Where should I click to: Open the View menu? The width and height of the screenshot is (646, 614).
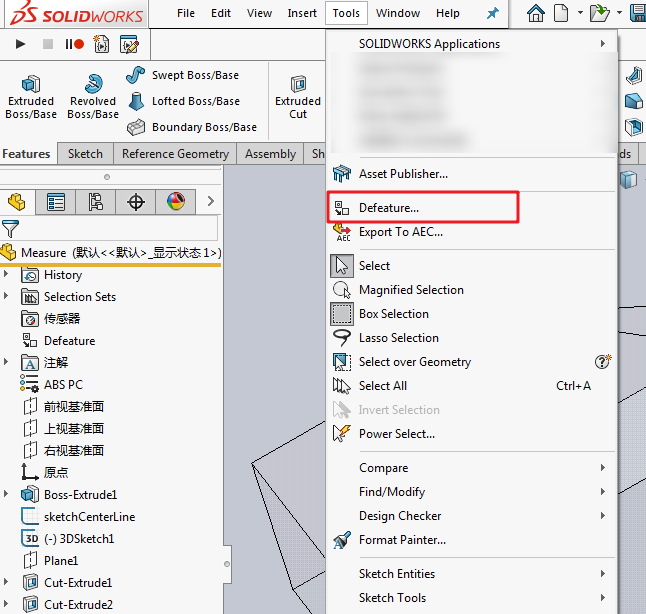pos(260,13)
